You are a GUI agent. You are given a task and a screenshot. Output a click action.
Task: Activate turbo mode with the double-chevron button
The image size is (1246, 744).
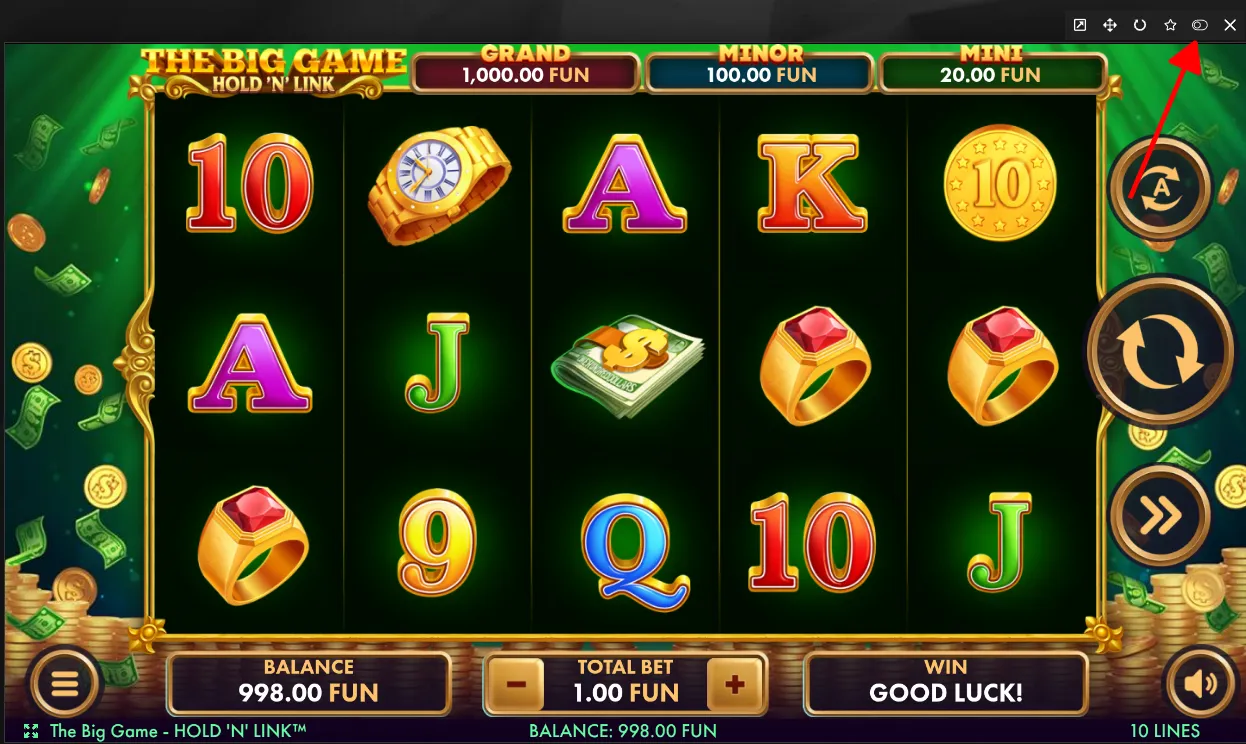pyautogui.click(x=1160, y=516)
